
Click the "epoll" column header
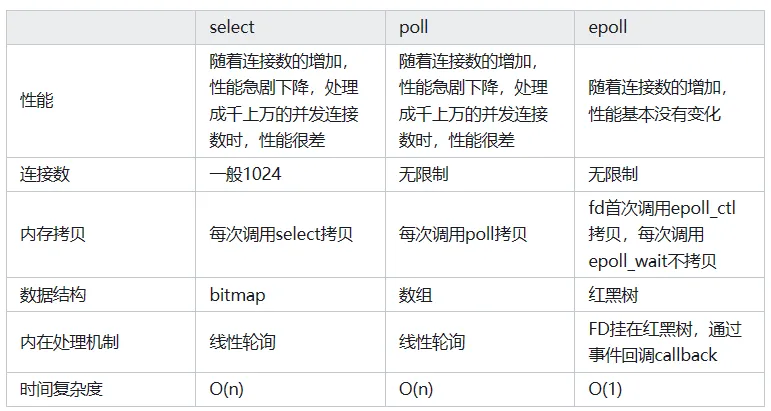click(x=608, y=27)
